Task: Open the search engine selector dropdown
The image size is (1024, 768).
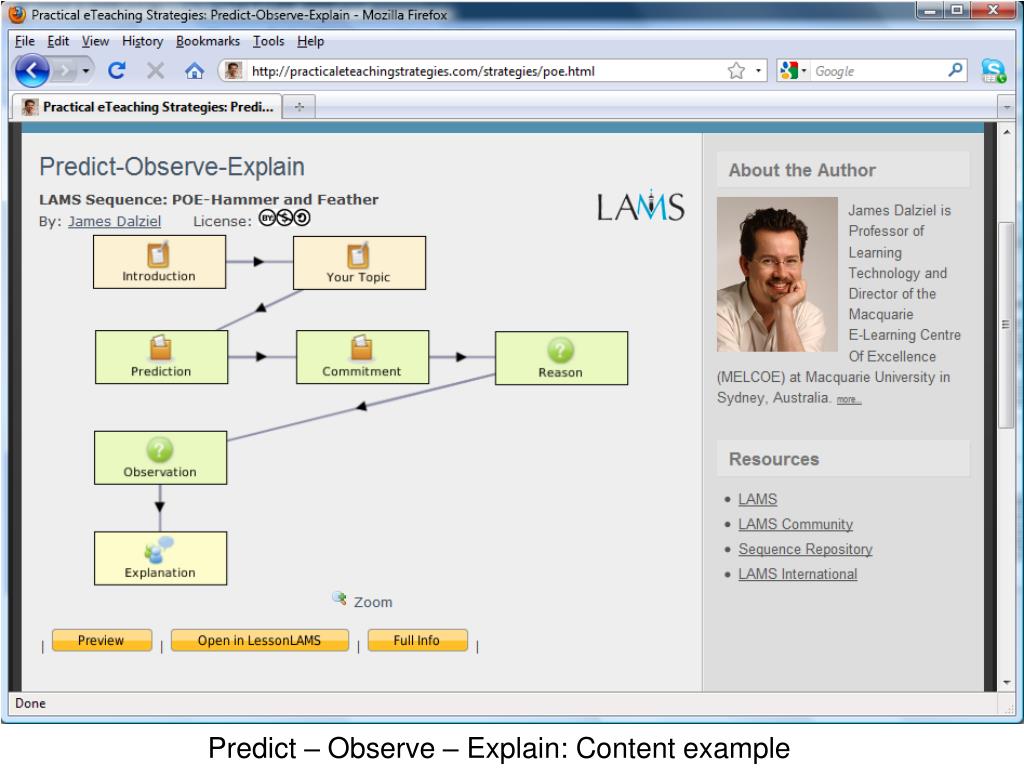Action: (x=793, y=71)
